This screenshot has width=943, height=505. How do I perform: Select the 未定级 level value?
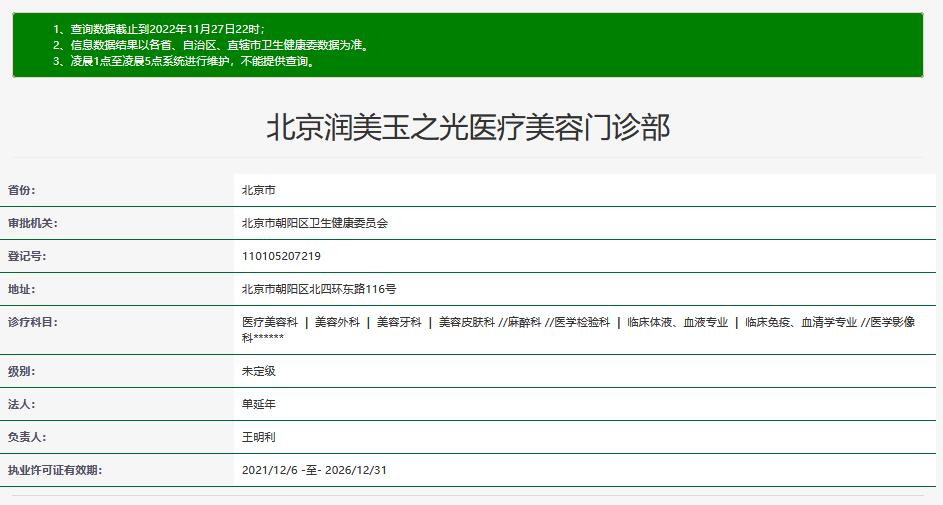pyautogui.click(x=259, y=371)
